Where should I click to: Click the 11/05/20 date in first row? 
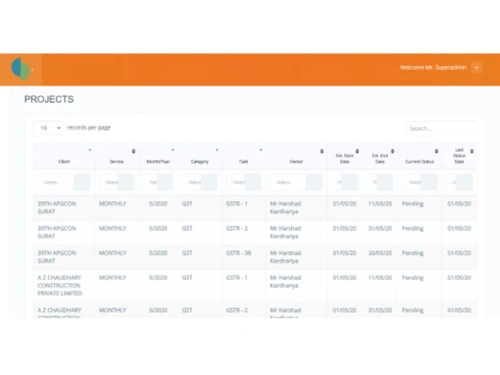tap(380, 204)
